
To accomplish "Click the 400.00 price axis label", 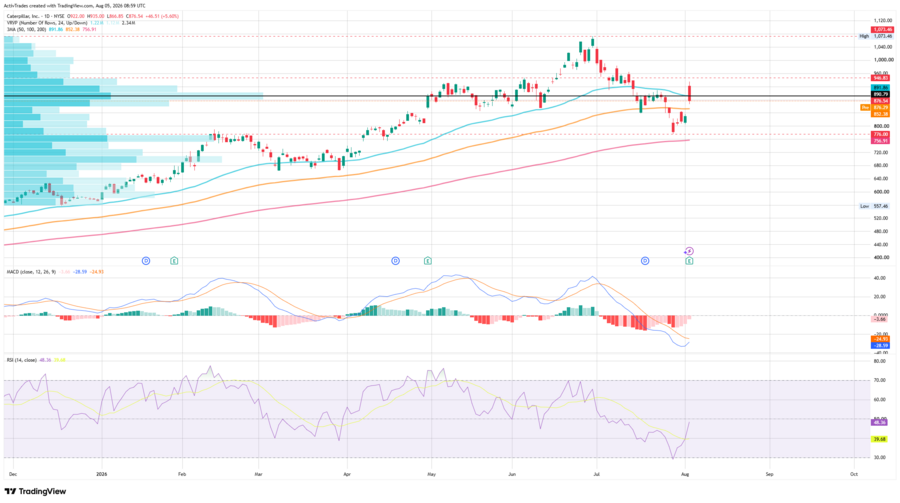I will click(880, 258).
